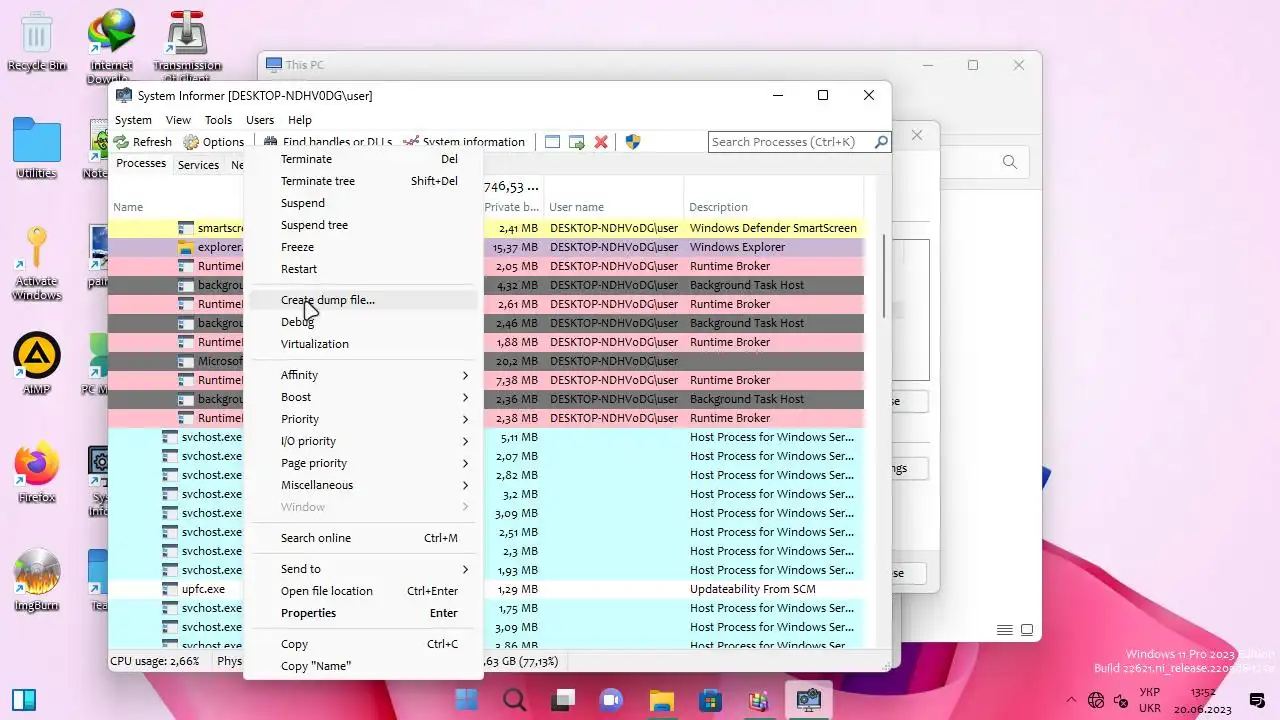The width and height of the screenshot is (1280, 720).
Task: Open the System menu
Action: click(133, 120)
